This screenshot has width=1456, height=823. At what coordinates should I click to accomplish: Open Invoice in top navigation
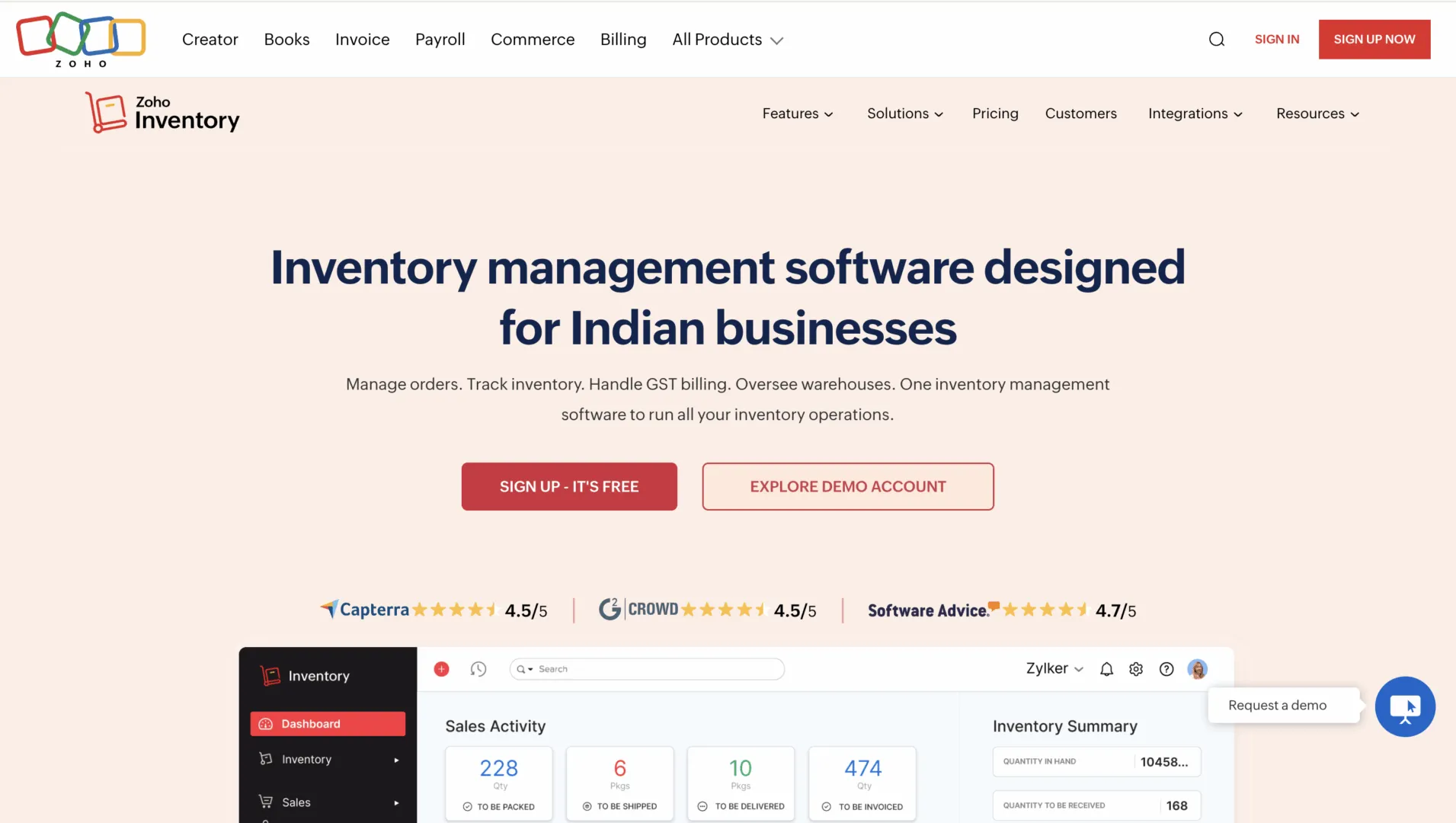(x=363, y=40)
